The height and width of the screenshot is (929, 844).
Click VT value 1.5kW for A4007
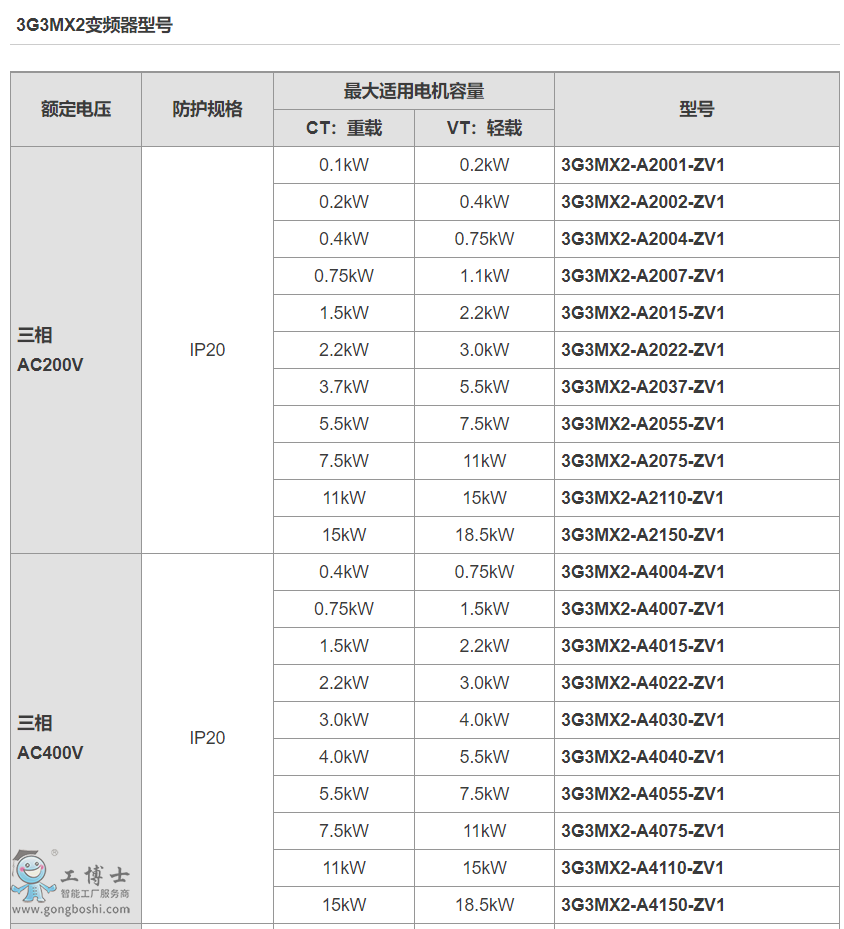coord(484,608)
